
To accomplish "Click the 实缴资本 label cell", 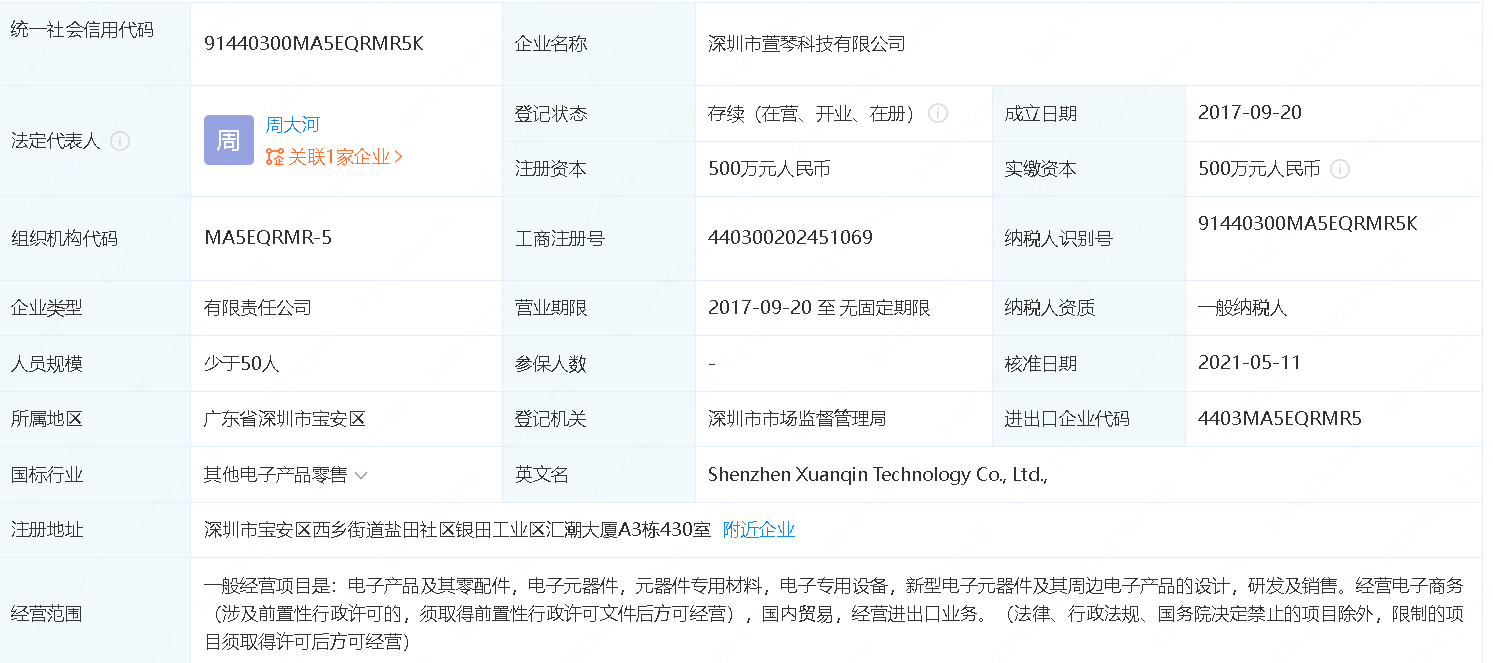I will (1089, 169).
